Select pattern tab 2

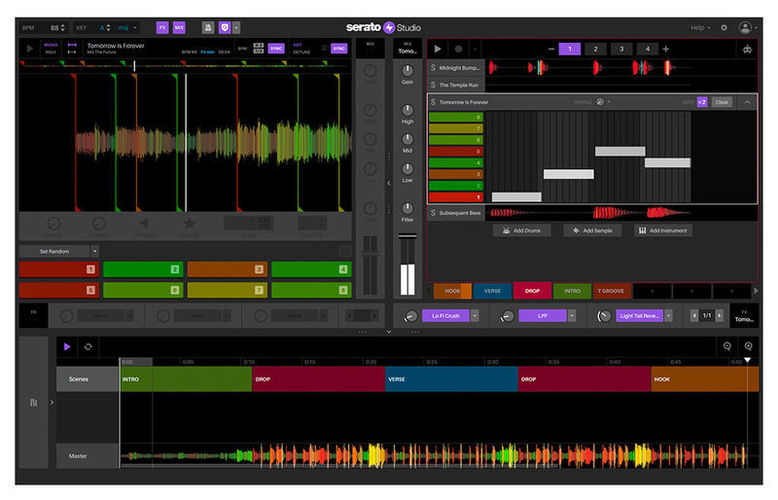(x=595, y=49)
